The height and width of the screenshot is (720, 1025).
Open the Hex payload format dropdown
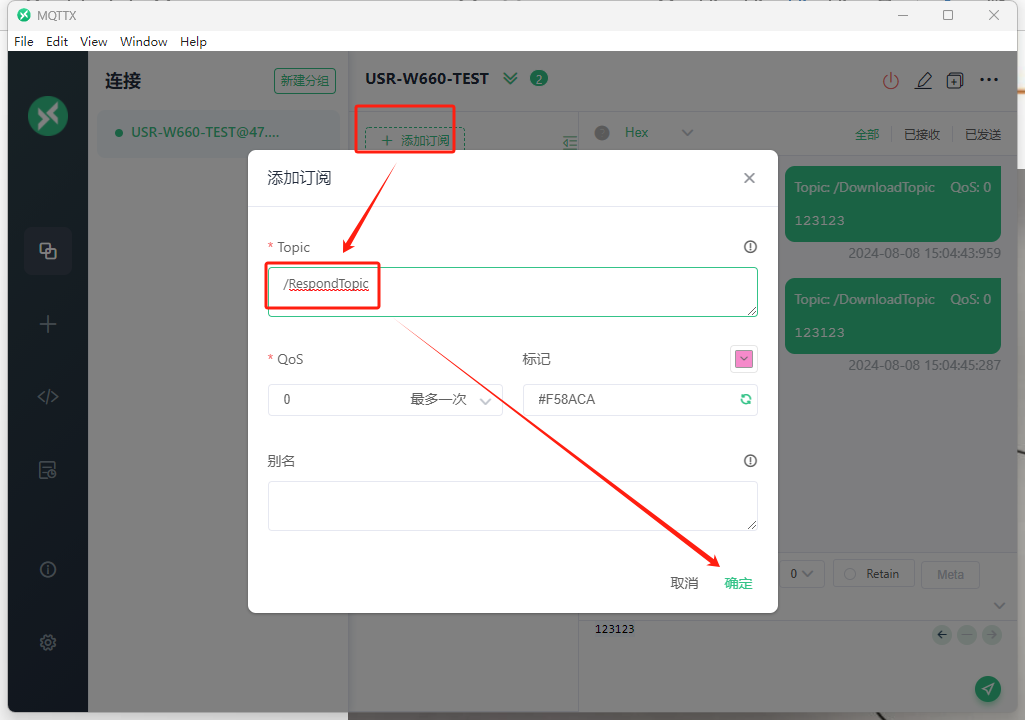pos(658,133)
